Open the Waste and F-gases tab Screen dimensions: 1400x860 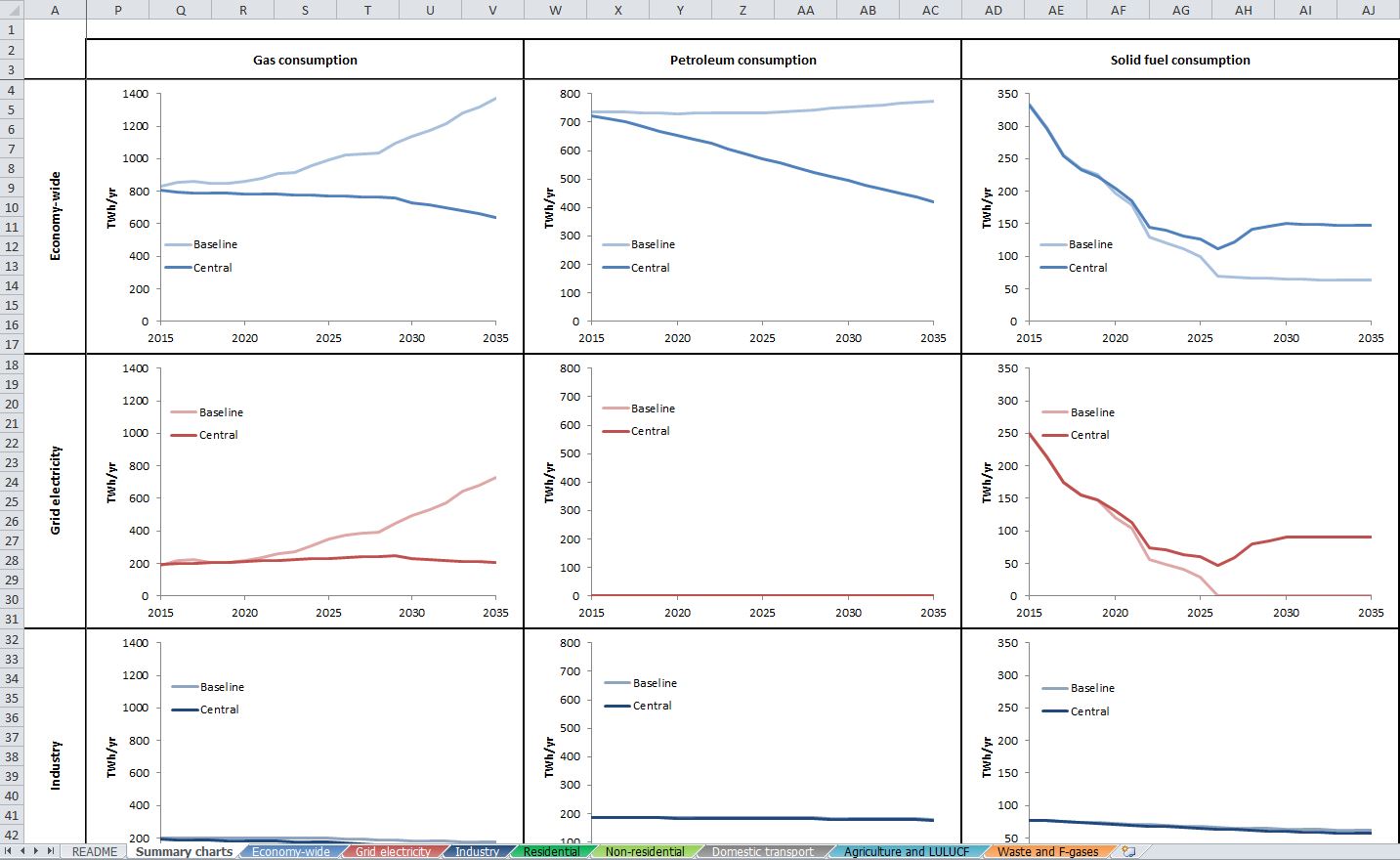(1047, 851)
